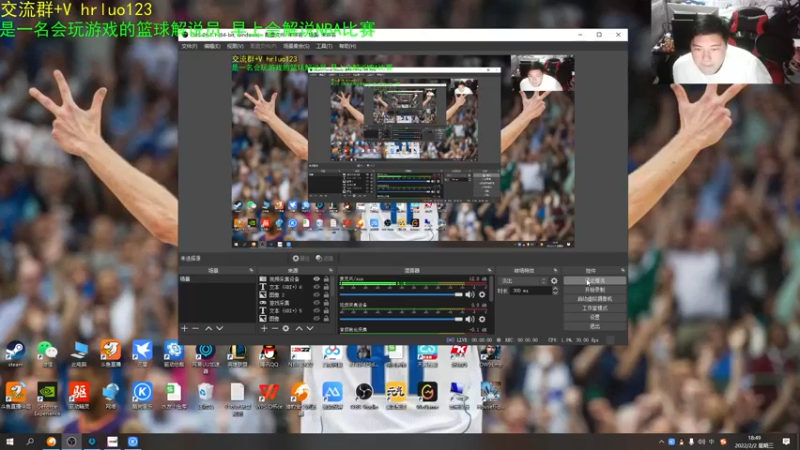Click the 工作室模式 studio mode button

pos(595,309)
